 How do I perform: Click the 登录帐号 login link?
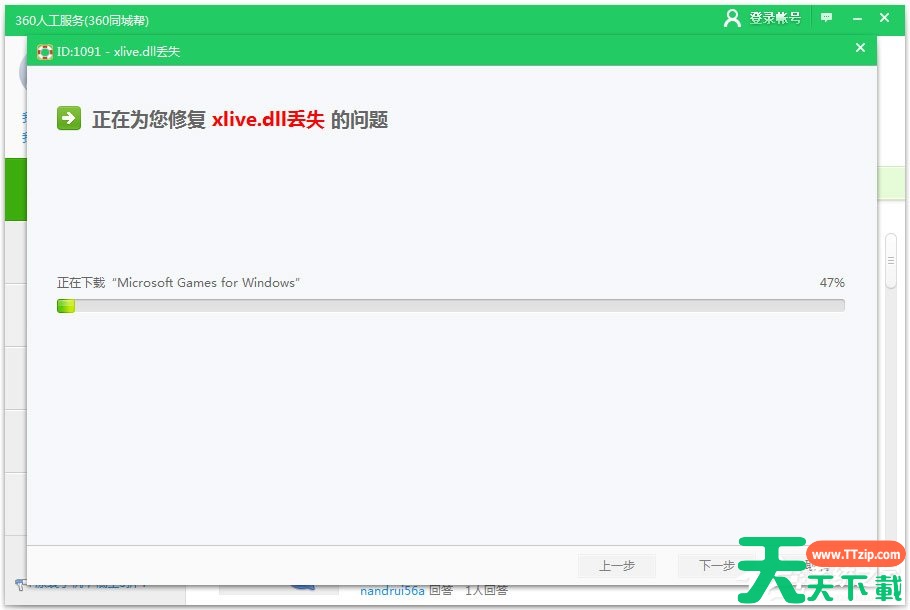pyautogui.click(x=775, y=18)
